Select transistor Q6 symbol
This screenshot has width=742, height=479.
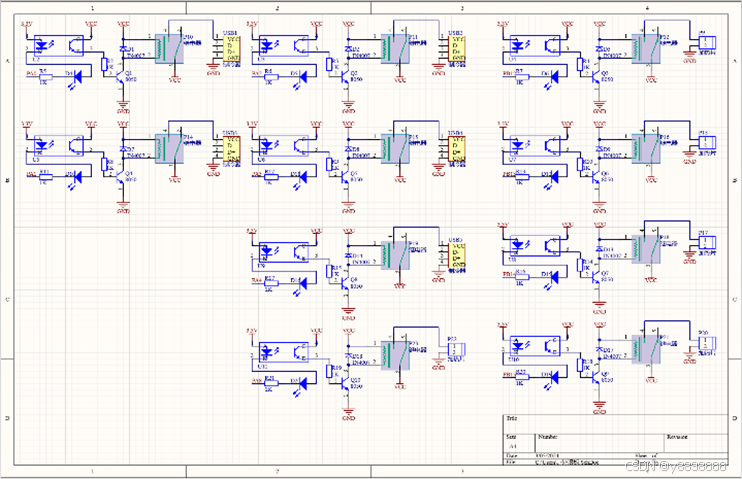click(597, 177)
